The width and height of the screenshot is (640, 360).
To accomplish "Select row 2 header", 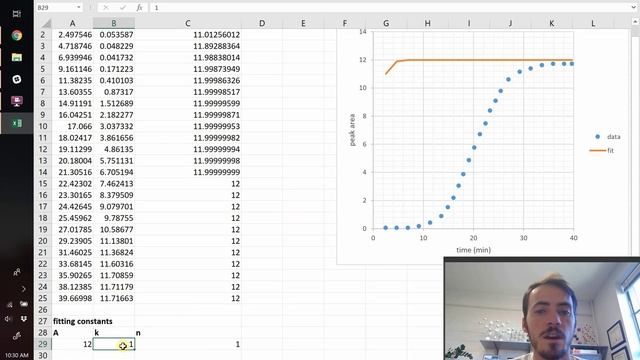I will (x=43, y=35).
